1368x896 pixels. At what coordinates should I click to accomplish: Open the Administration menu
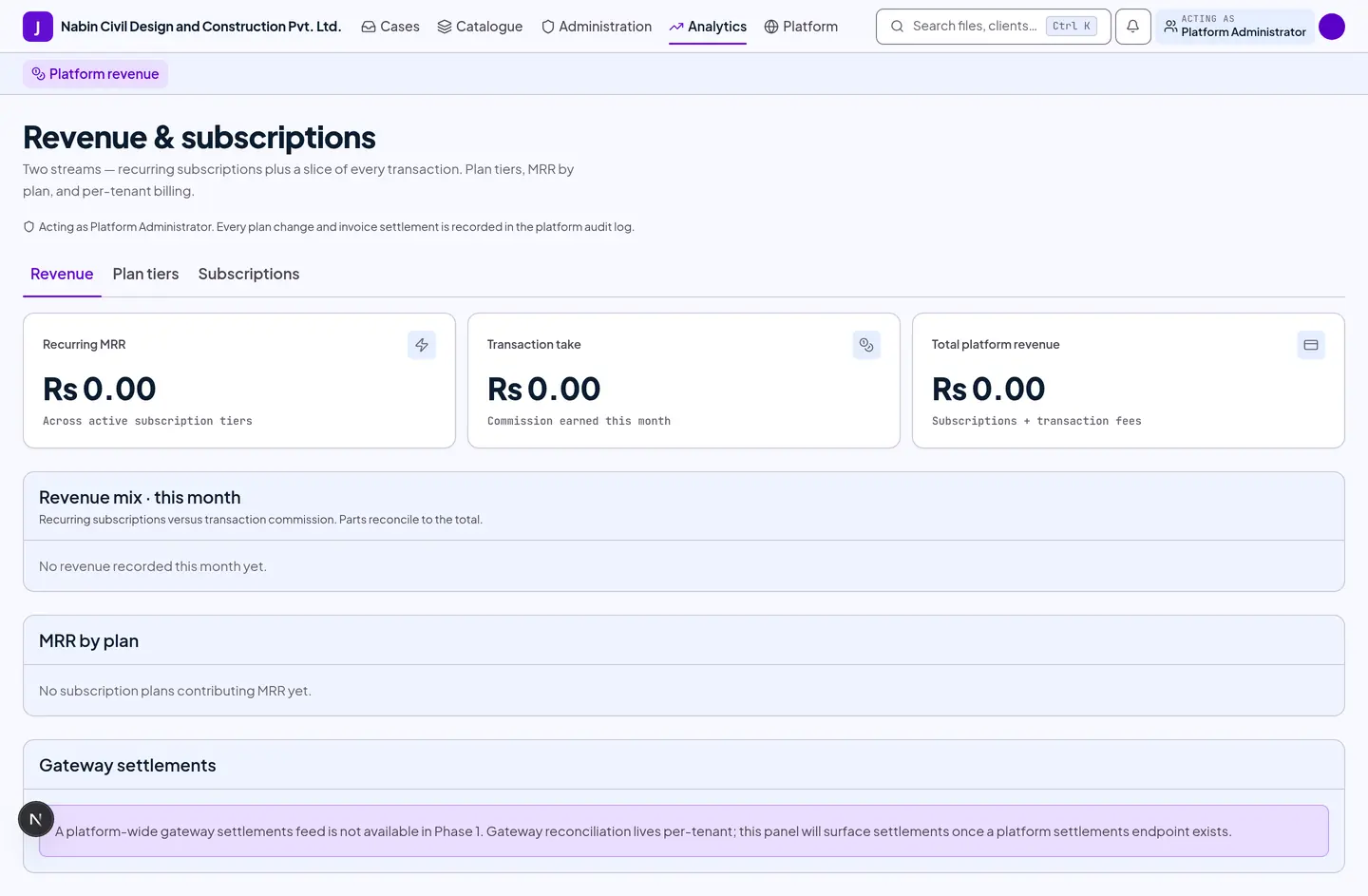point(597,27)
